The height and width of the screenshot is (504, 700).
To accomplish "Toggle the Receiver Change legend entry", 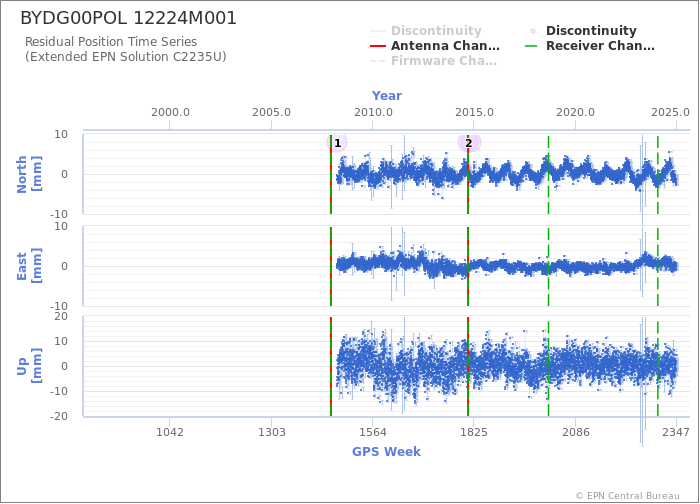I will click(x=590, y=46).
